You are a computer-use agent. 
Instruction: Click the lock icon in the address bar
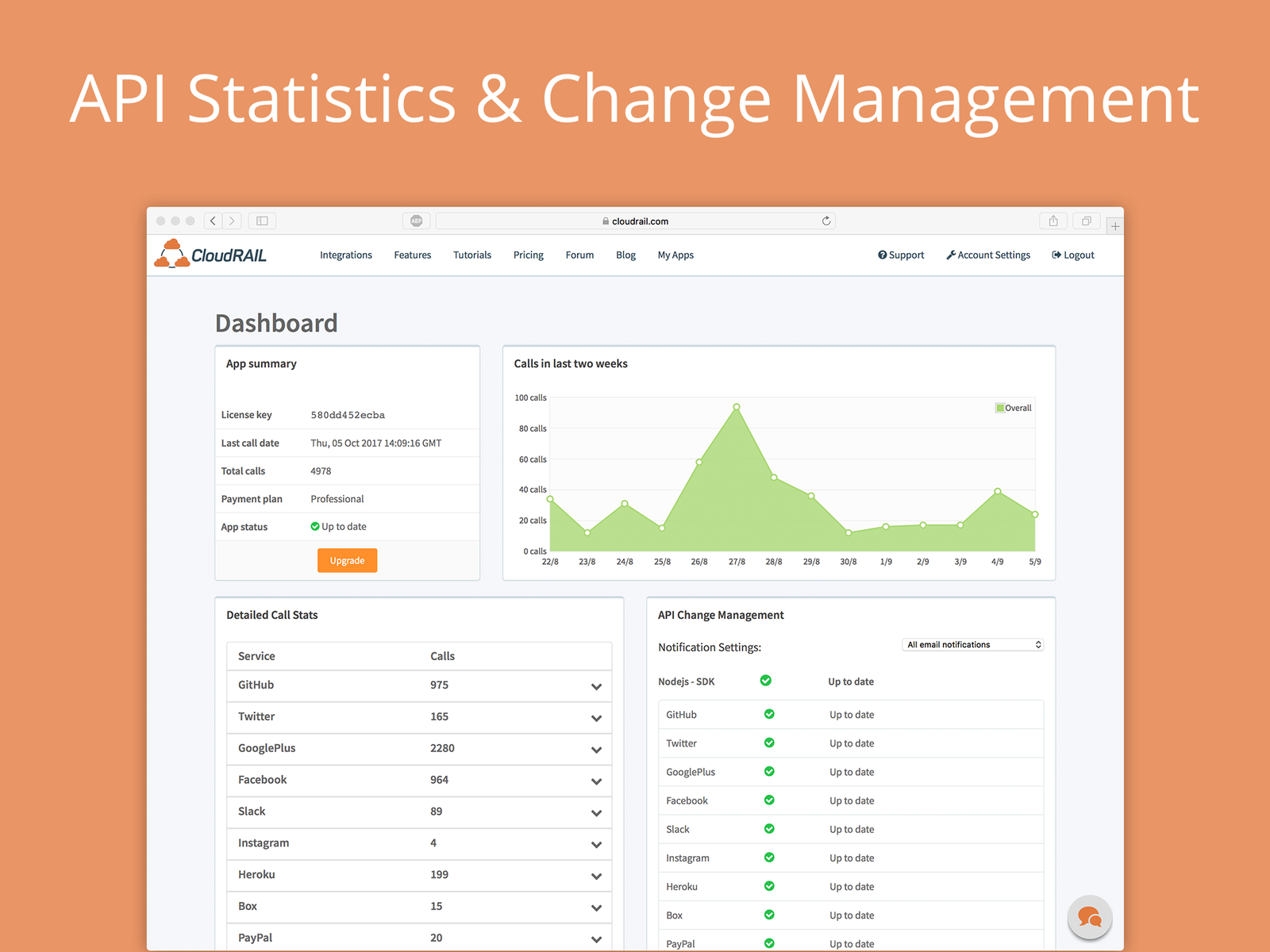coord(606,221)
